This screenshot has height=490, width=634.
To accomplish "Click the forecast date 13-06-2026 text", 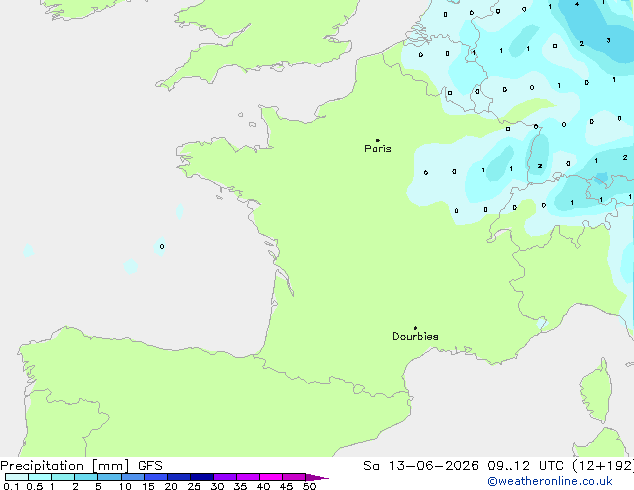I will [433, 466].
